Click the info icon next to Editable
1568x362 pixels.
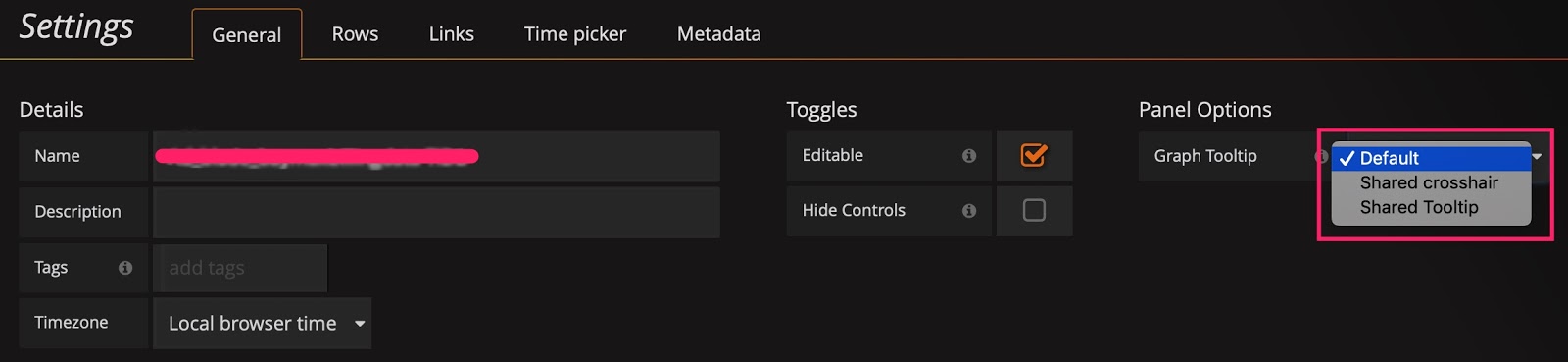969,156
